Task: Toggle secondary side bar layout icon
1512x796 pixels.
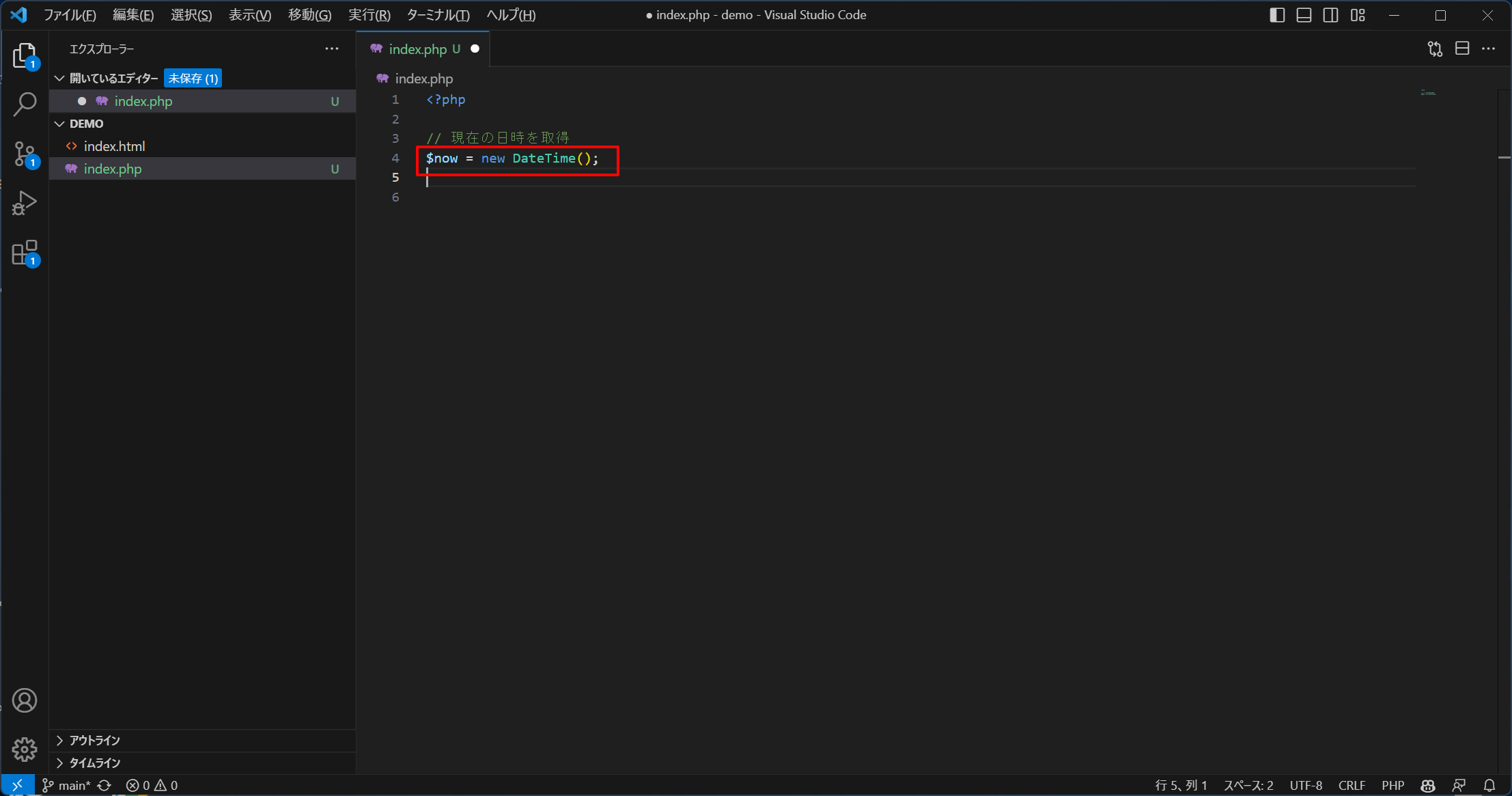Action: pyautogui.click(x=1330, y=15)
